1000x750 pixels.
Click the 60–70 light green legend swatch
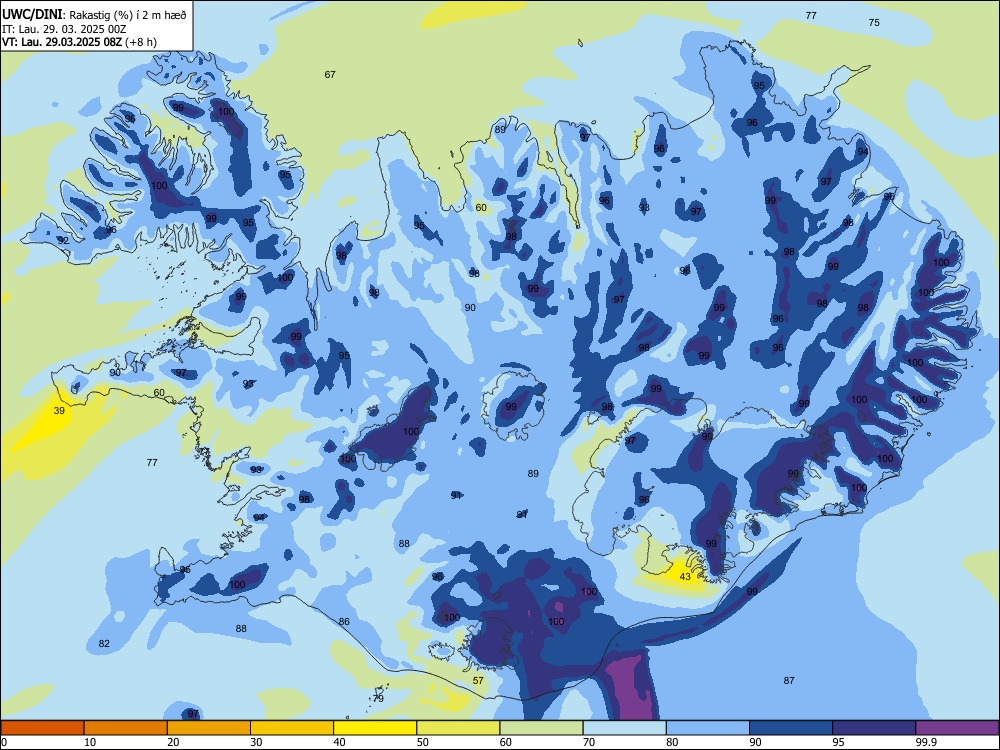click(541, 728)
